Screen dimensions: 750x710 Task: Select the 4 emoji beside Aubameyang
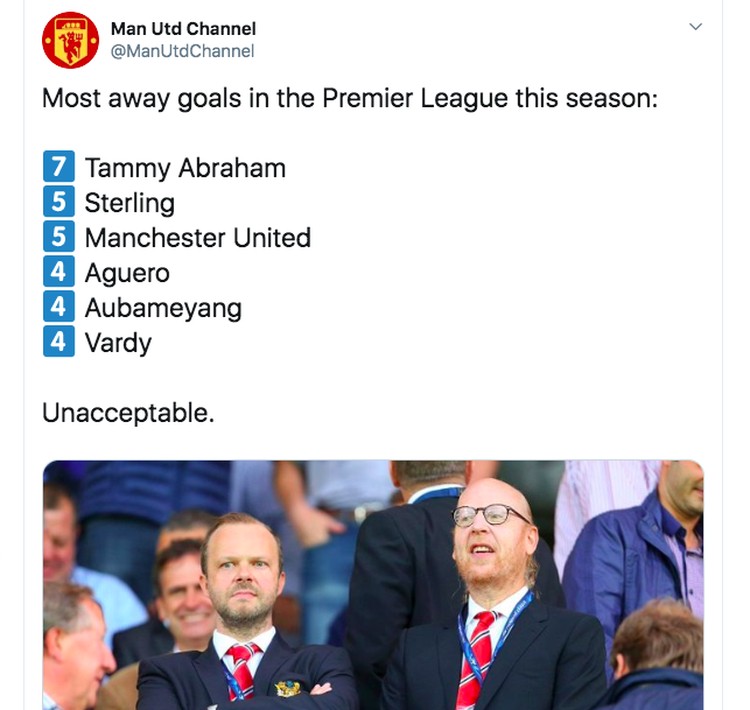coord(59,306)
